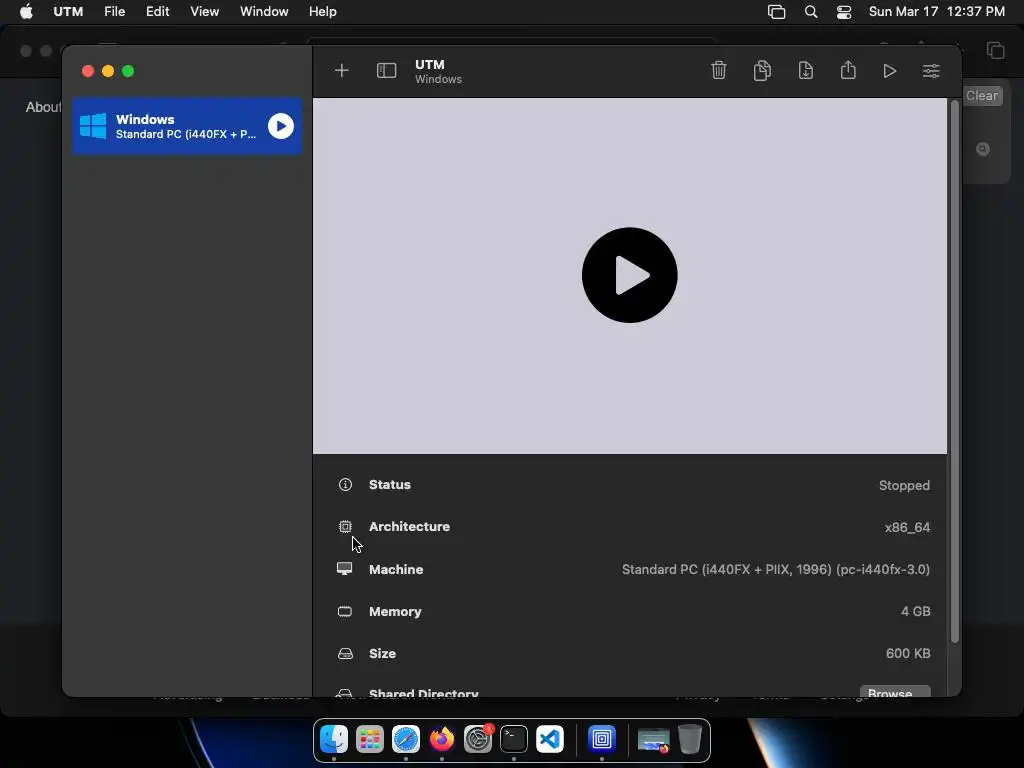Select the Windows VM in the sidebar
The height and width of the screenshot is (768, 1024).
pyautogui.click(x=187, y=126)
